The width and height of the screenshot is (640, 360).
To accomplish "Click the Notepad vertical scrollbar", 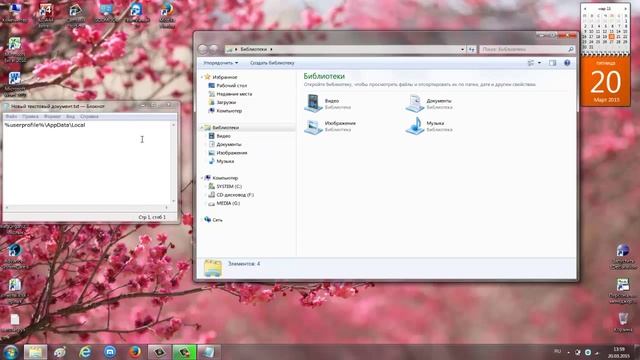I will pyautogui.click(x=173, y=163).
